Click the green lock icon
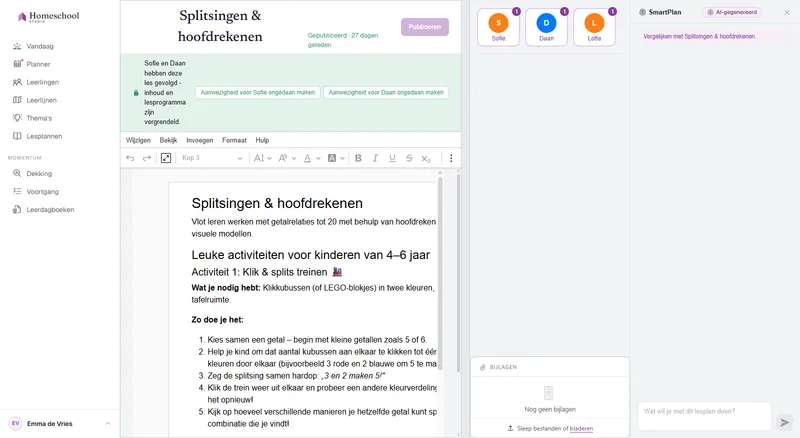The image size is (800, 438). coord(136,93)
